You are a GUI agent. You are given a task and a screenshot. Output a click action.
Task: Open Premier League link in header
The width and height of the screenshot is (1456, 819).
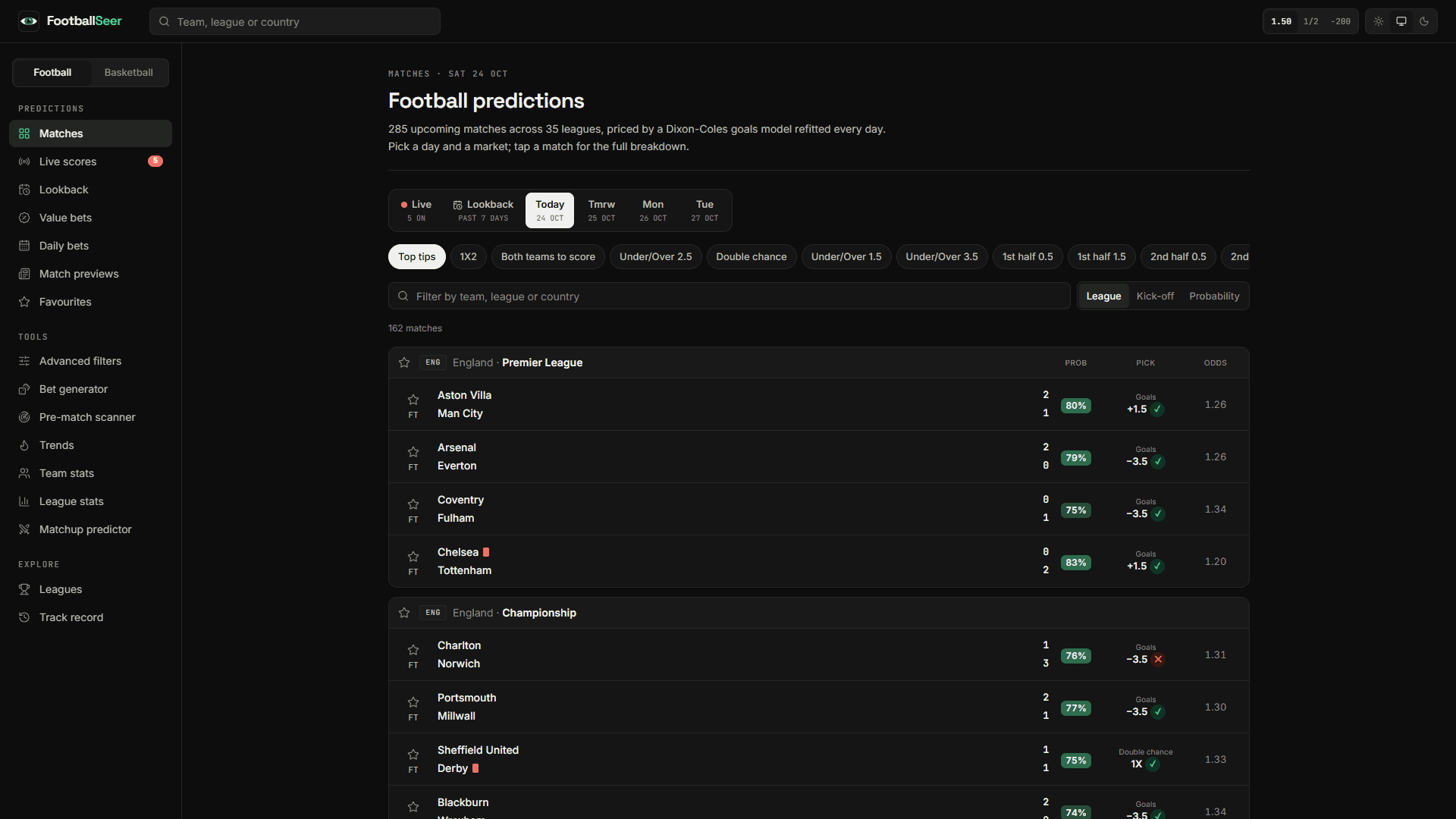tap(542, 362)
